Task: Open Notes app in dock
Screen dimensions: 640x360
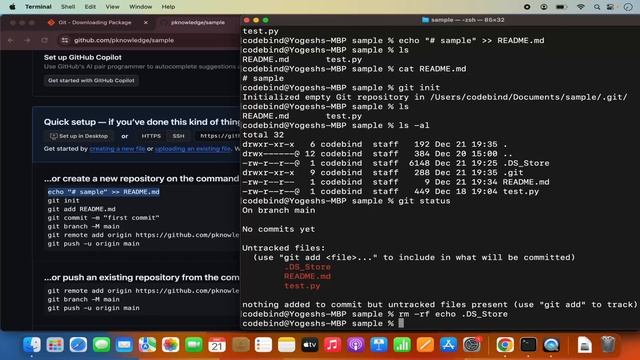Action: [x=287, y=345]
